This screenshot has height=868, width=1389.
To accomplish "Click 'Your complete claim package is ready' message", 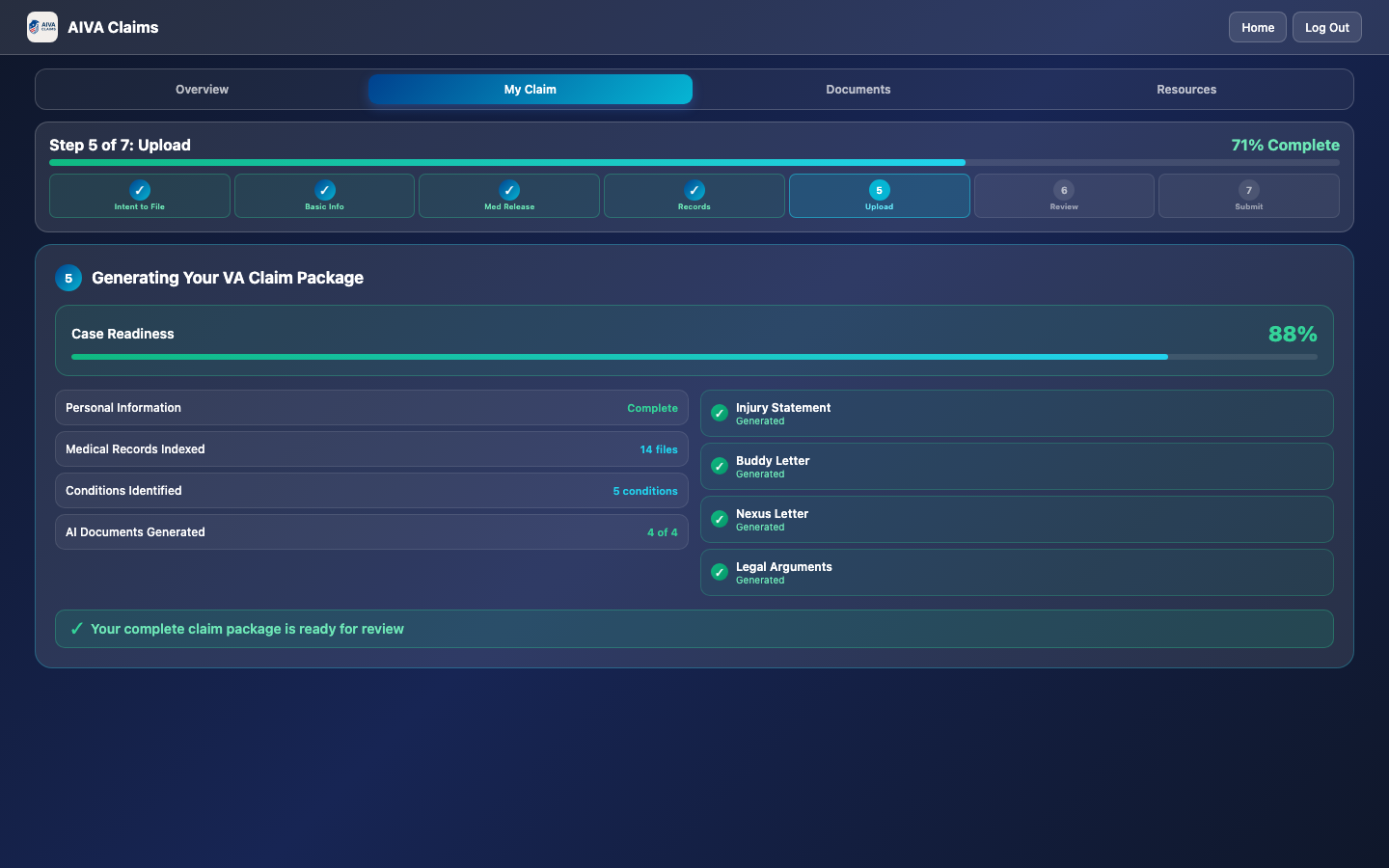I will tap(247, 629).
